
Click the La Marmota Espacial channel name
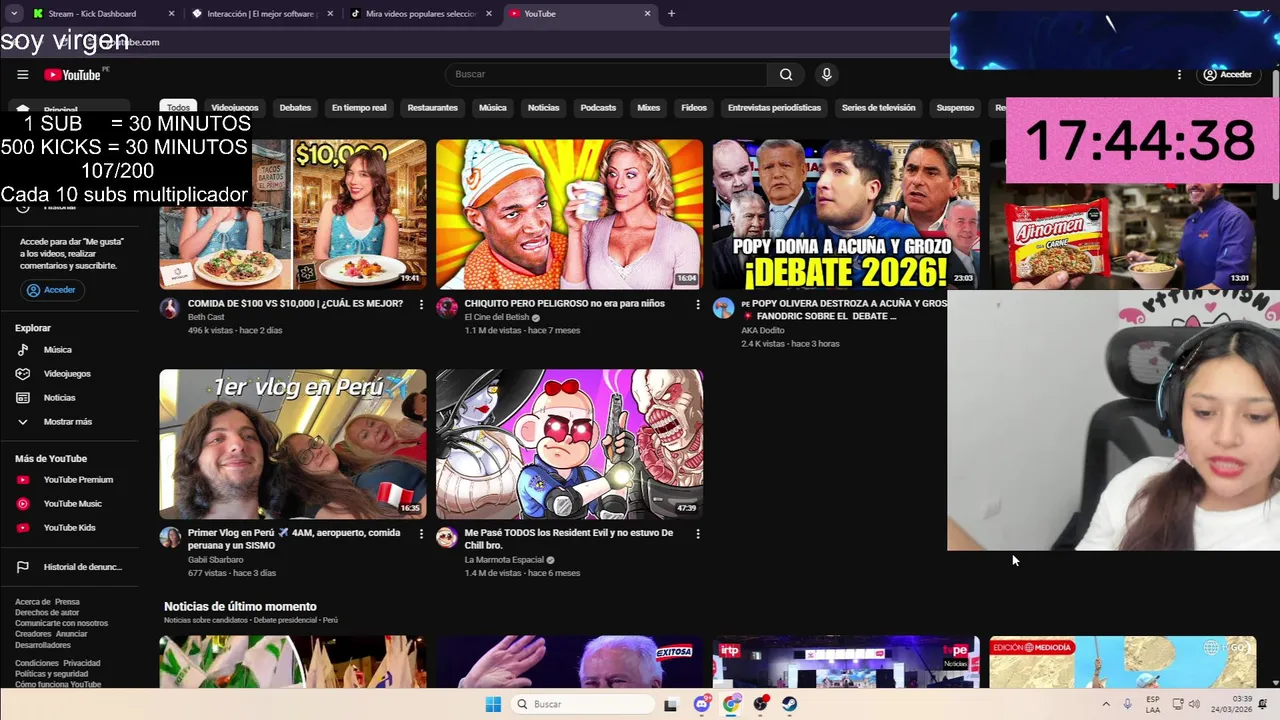pos(504,560)
